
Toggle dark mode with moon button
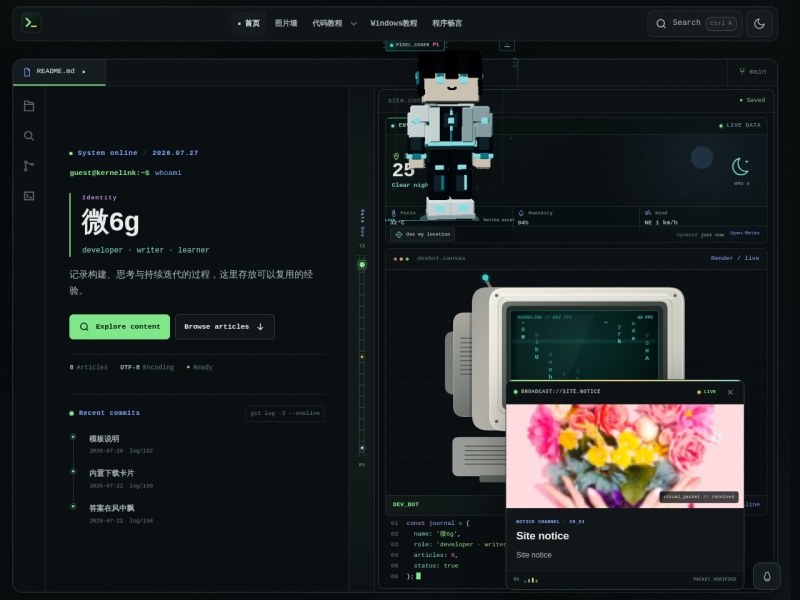point(759,23)
